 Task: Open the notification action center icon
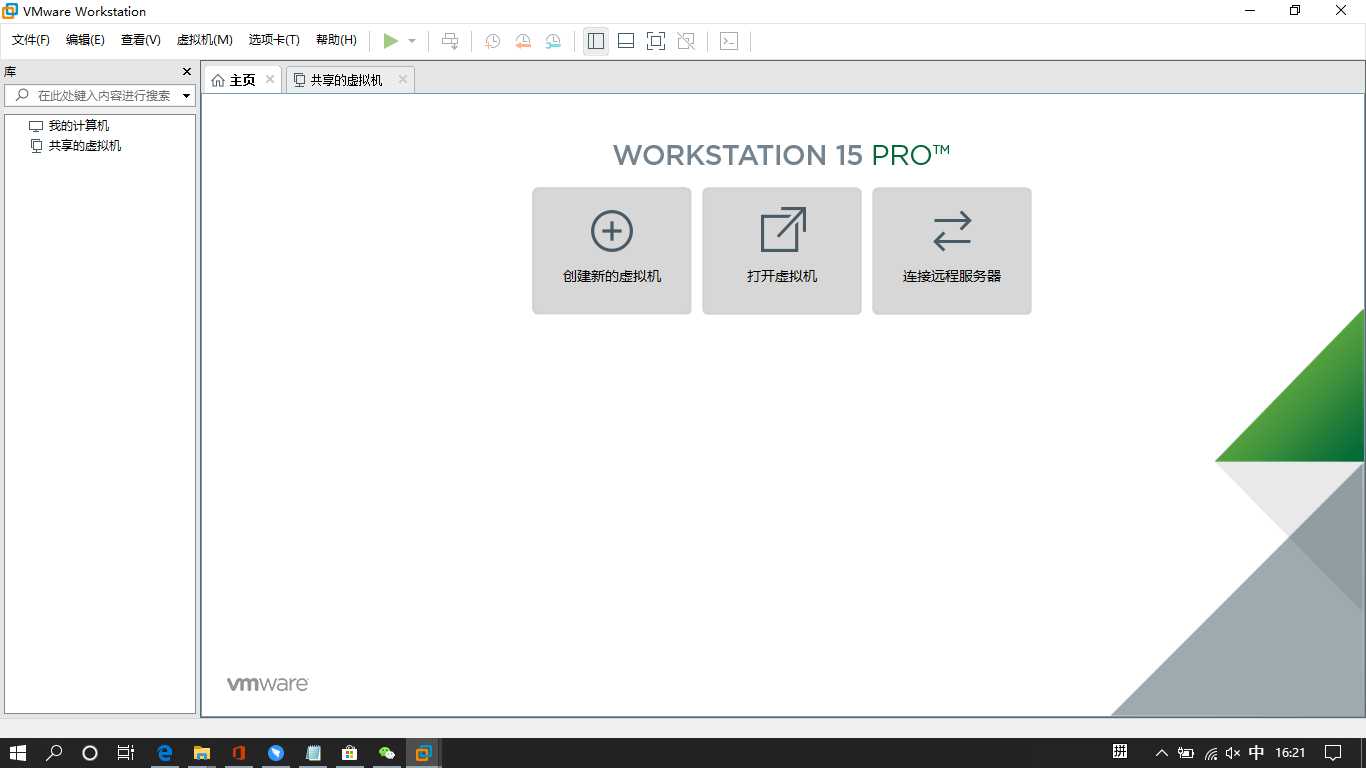pos(1333,753)
